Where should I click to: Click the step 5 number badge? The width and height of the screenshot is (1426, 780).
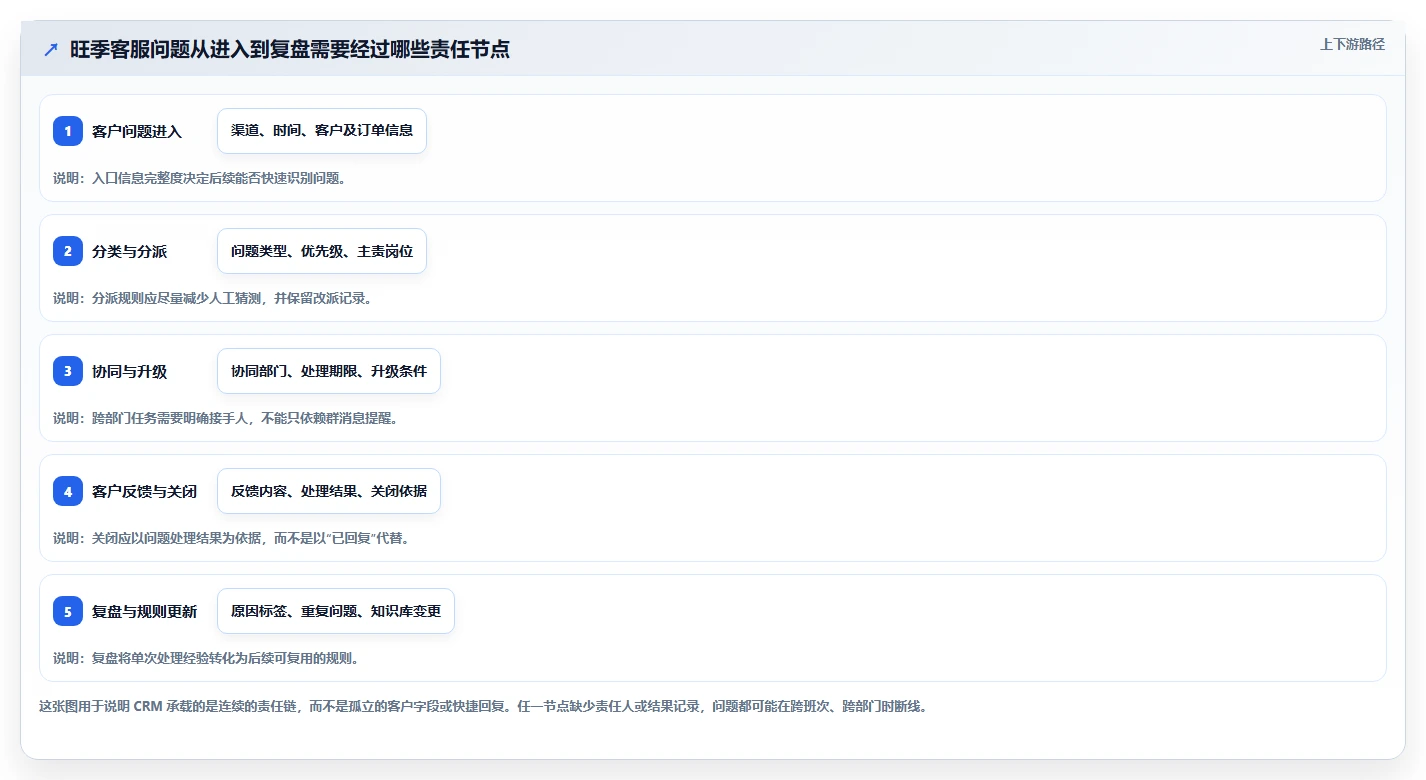[x=68, y=611]
